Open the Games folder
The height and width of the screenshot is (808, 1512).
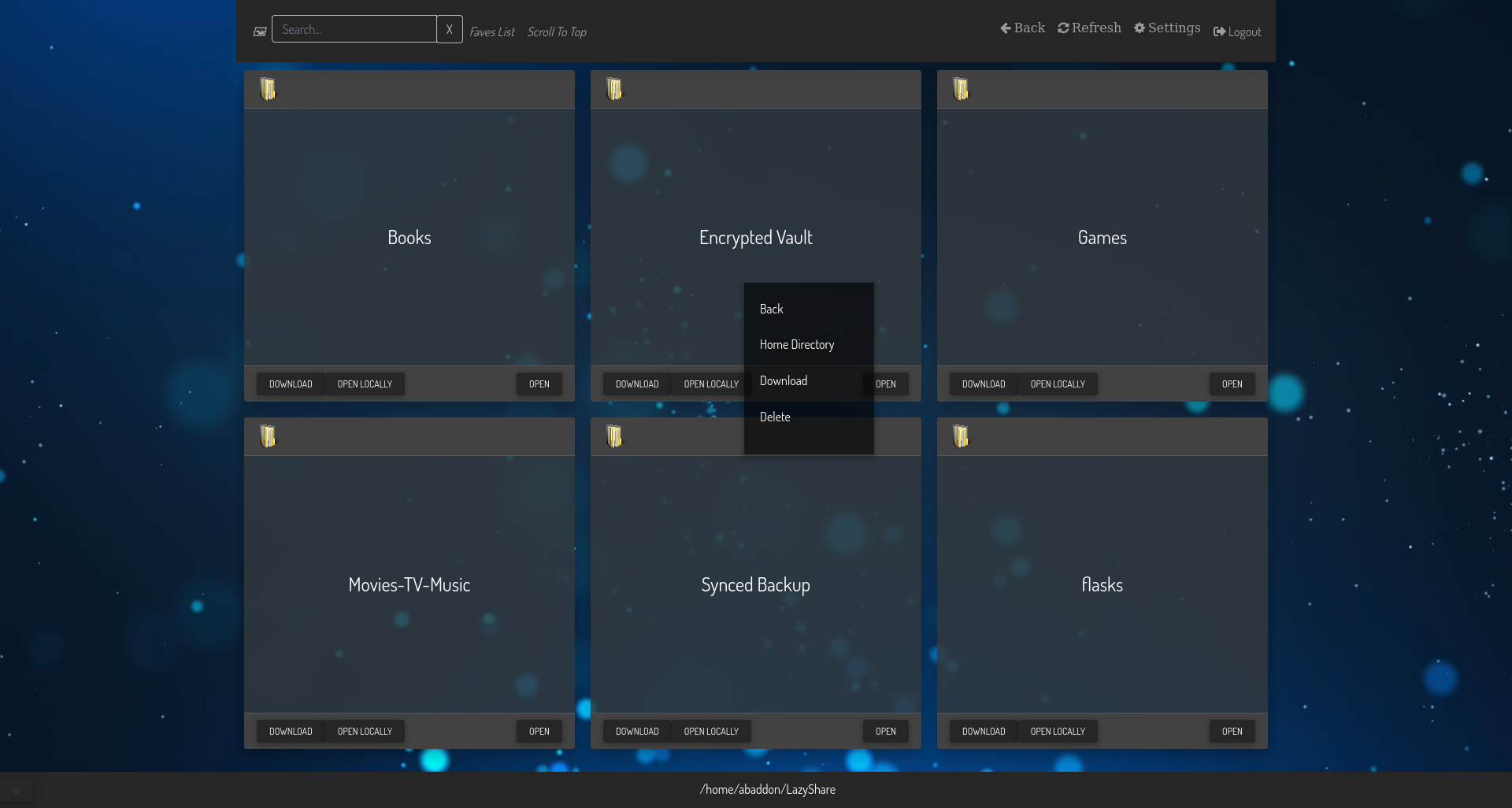click(x=1232, y=384)
